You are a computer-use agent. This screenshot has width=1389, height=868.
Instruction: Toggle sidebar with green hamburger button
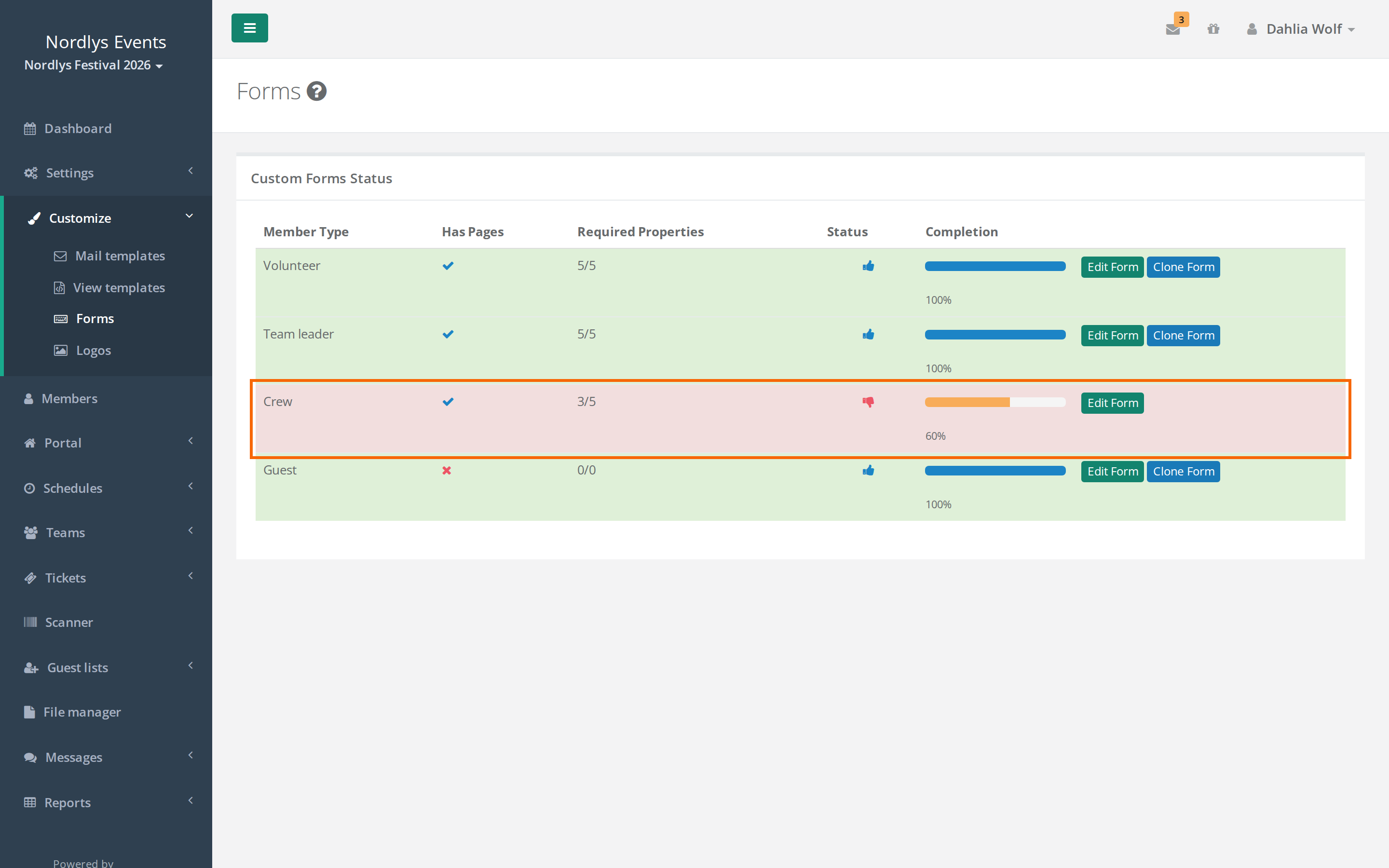tap(250, 28)
